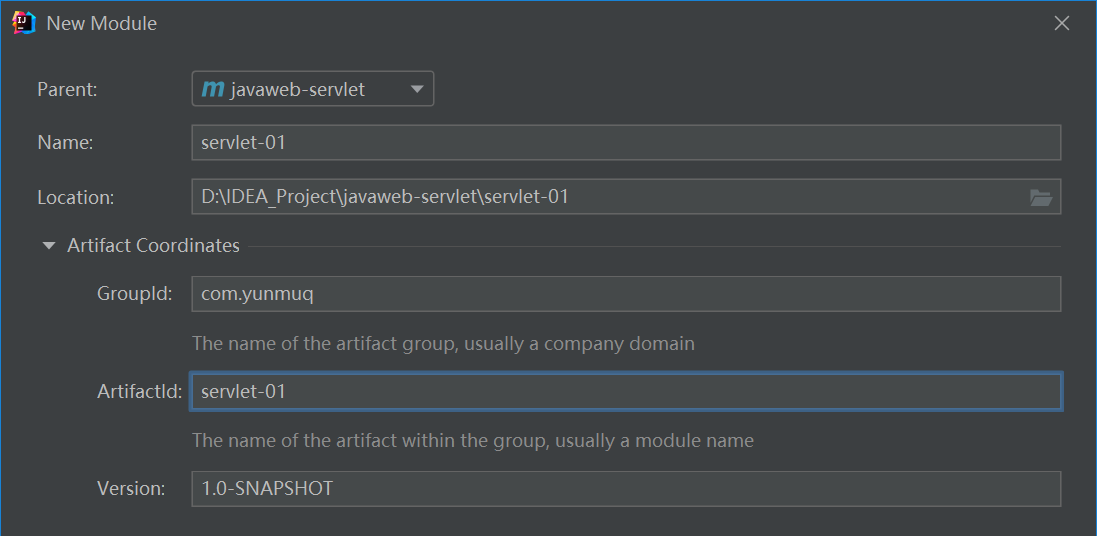Click the Maven "m" icon in Parent selector

[213, 90]
